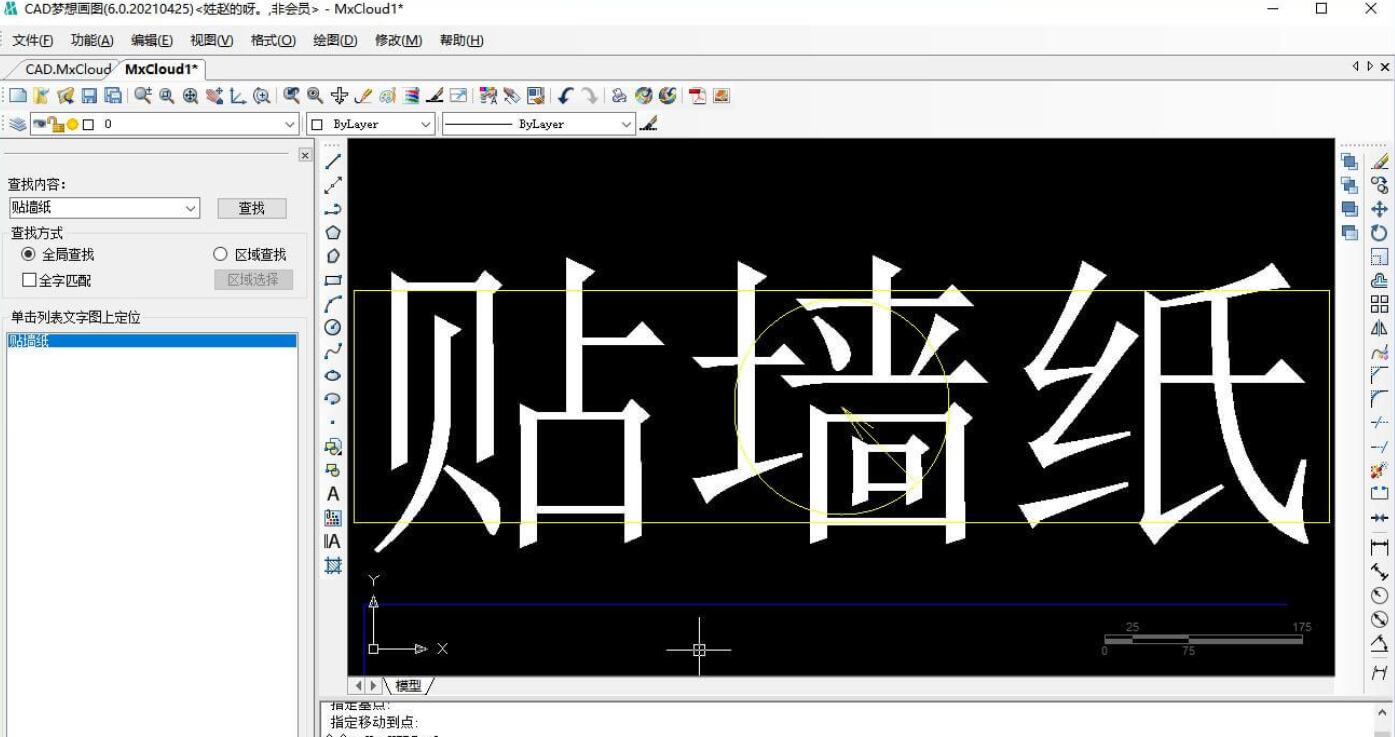Toggle the layer visibility eye icon
This screenshot has height=737, width=1395.
click(40, 124)
